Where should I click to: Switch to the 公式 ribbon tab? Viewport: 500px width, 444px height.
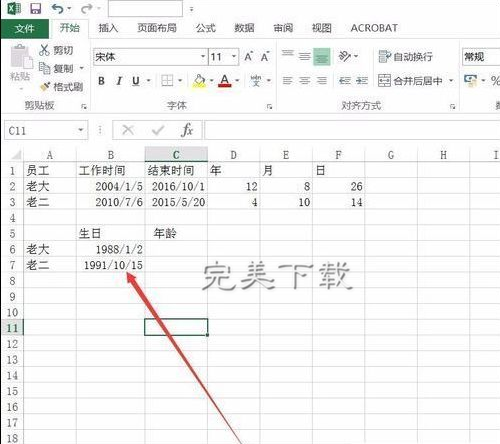tap(206, 28)
